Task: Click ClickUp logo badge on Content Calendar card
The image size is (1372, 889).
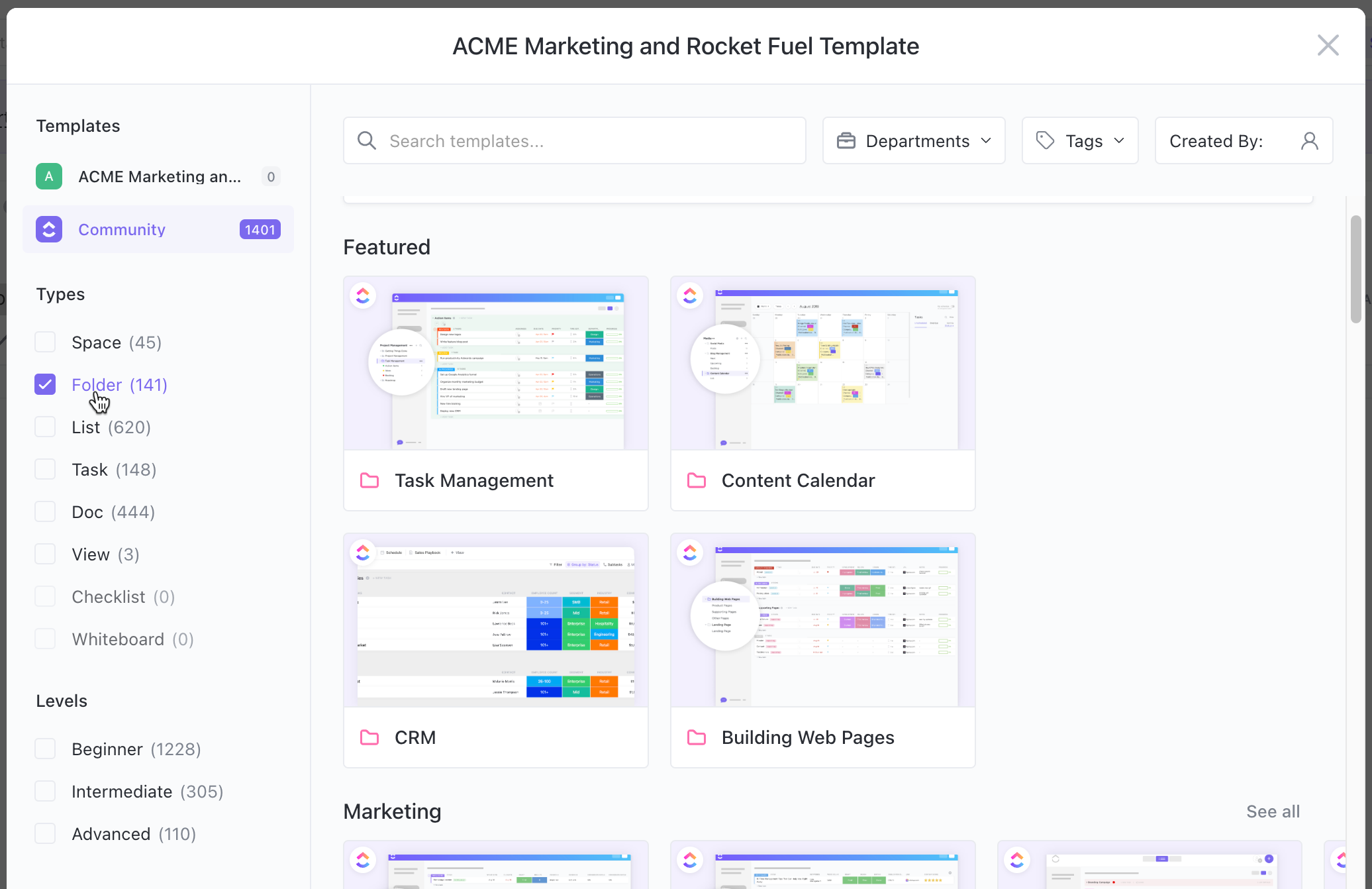Action: tap(690, 295)
